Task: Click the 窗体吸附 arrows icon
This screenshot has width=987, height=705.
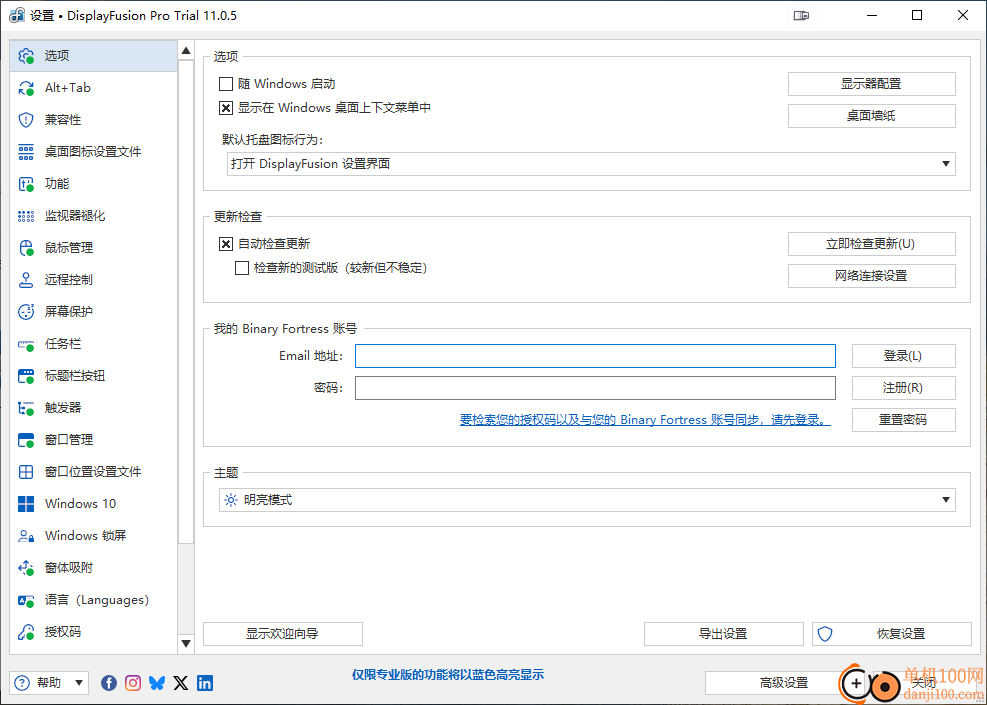Action: pos(26,568)
